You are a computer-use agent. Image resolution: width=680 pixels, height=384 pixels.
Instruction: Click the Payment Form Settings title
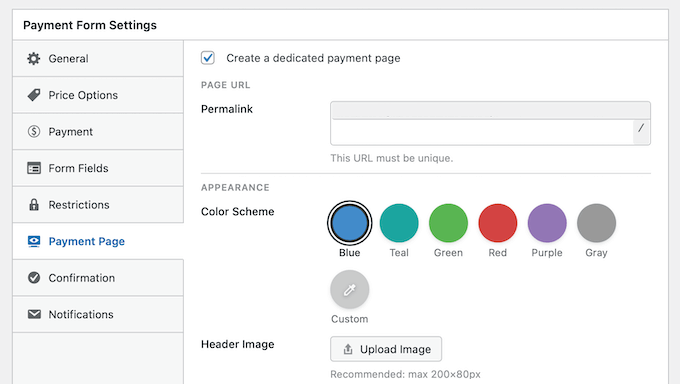pyautogui.click(x=90, y=25)
